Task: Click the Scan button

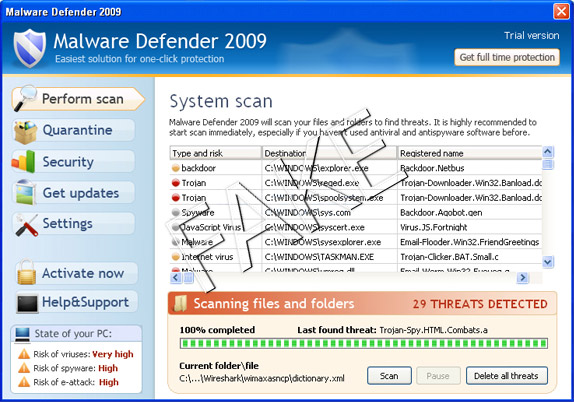Action: pos(389,376)
